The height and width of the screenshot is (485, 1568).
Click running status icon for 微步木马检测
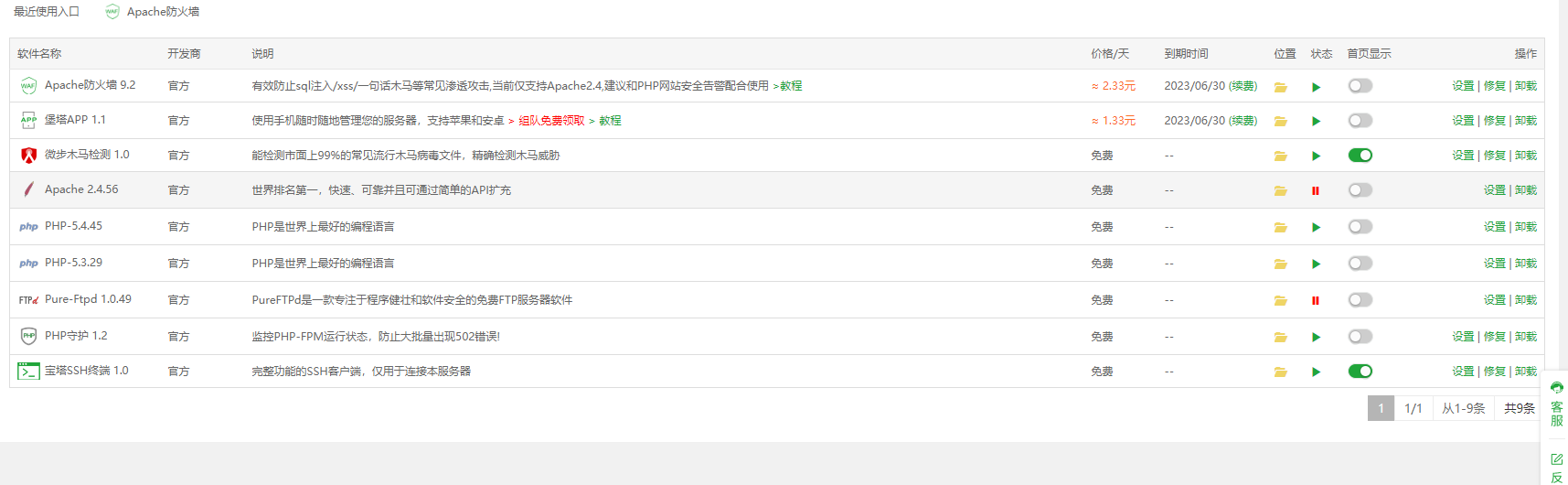[x=1316, y=156]
